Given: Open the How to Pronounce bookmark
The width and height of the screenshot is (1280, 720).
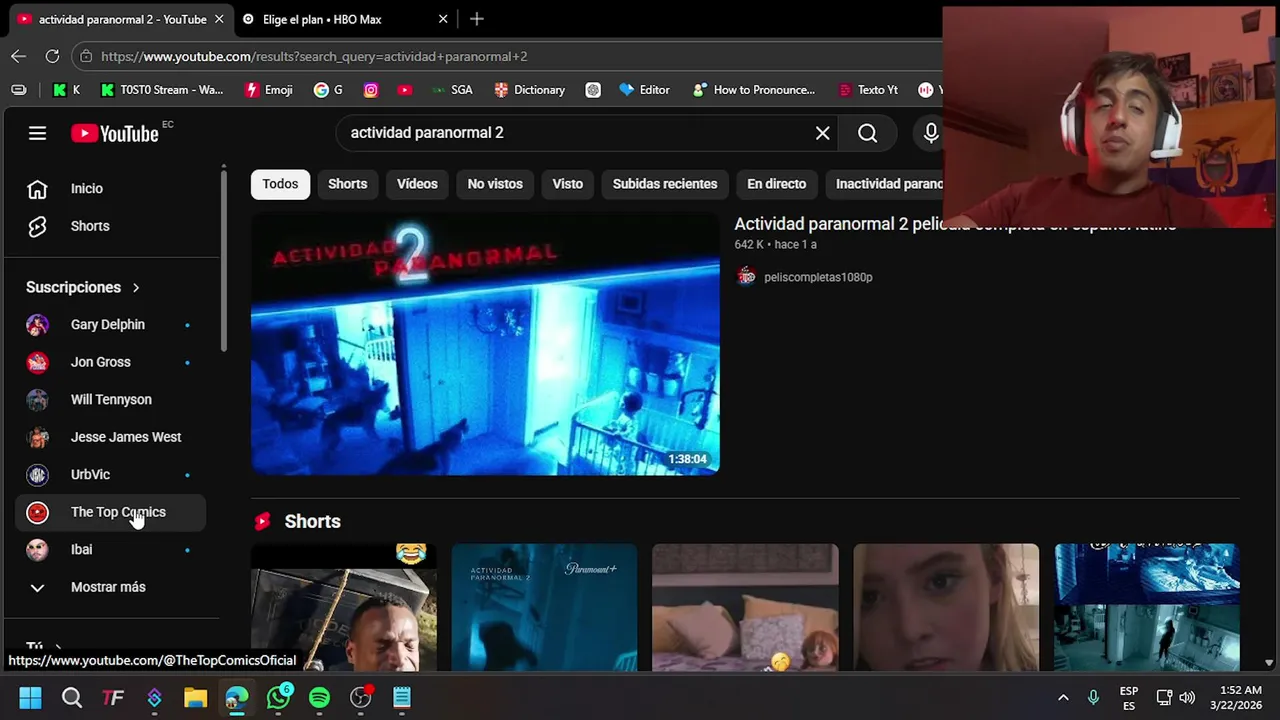Looking at the screenshot, I should pyautogui.click(x=754, y=90).
